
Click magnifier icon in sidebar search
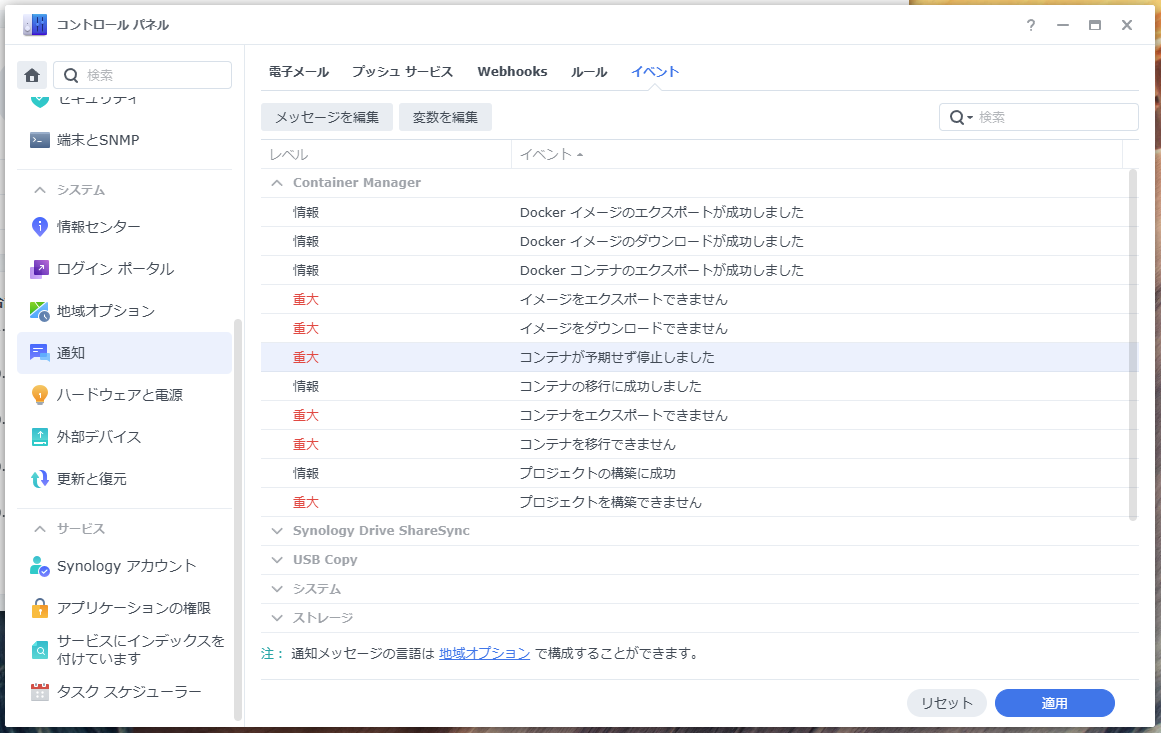[71, 76]
